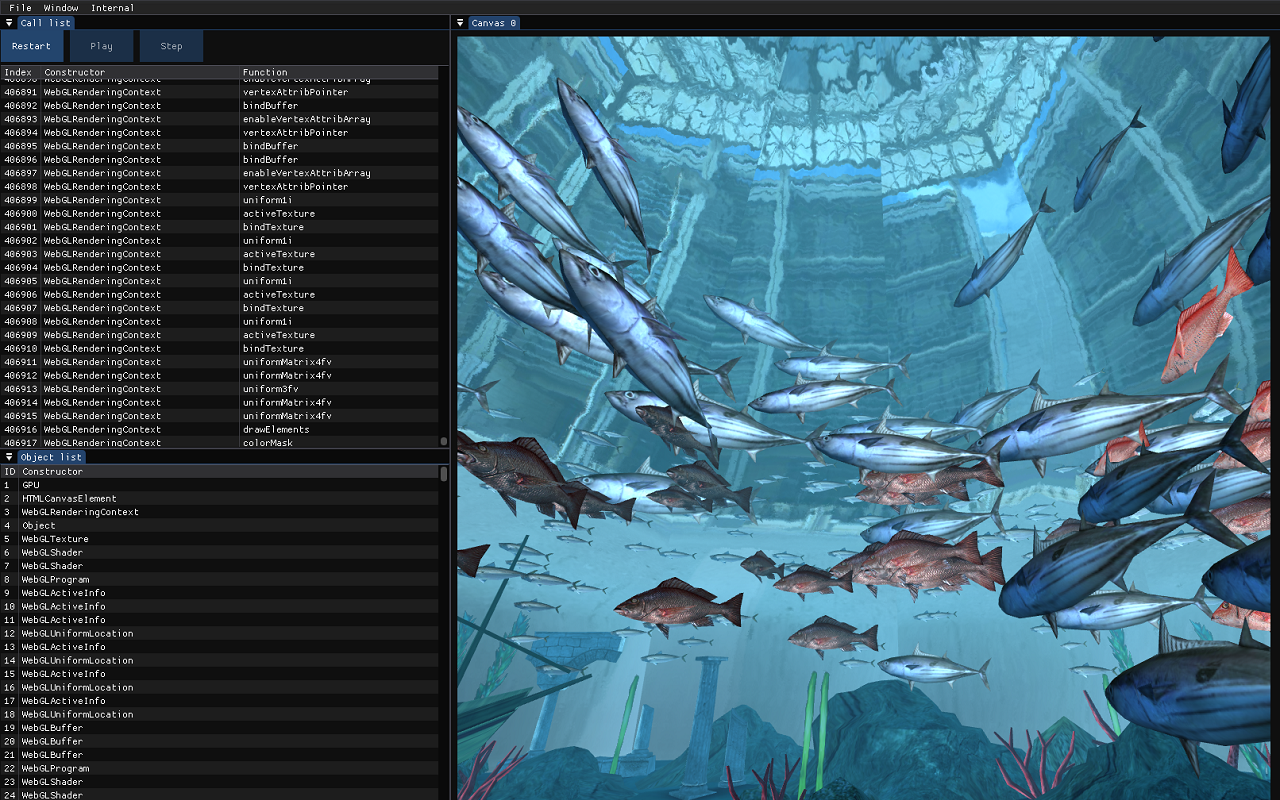Click the Restart button

pos(32,46)
